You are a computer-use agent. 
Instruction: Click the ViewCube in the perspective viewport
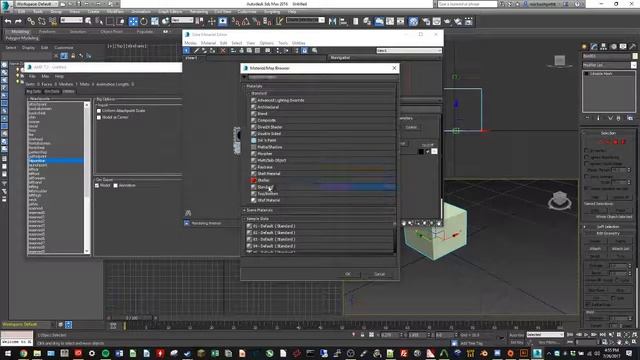[560, 200]
